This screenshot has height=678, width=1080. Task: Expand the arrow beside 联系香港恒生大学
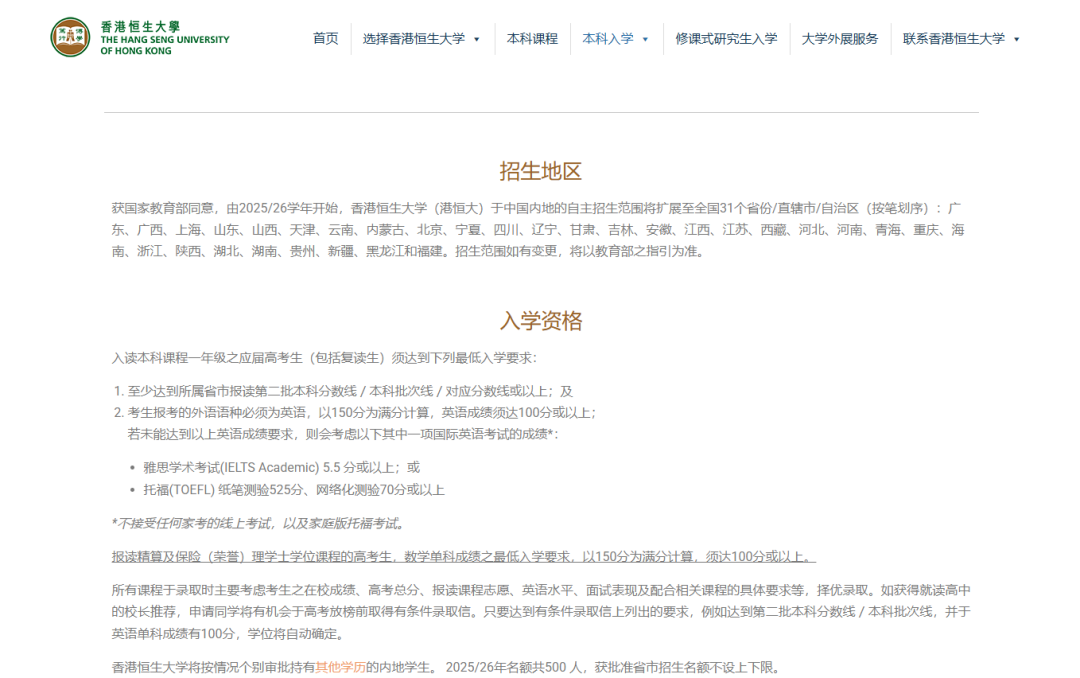[1017, 40]
